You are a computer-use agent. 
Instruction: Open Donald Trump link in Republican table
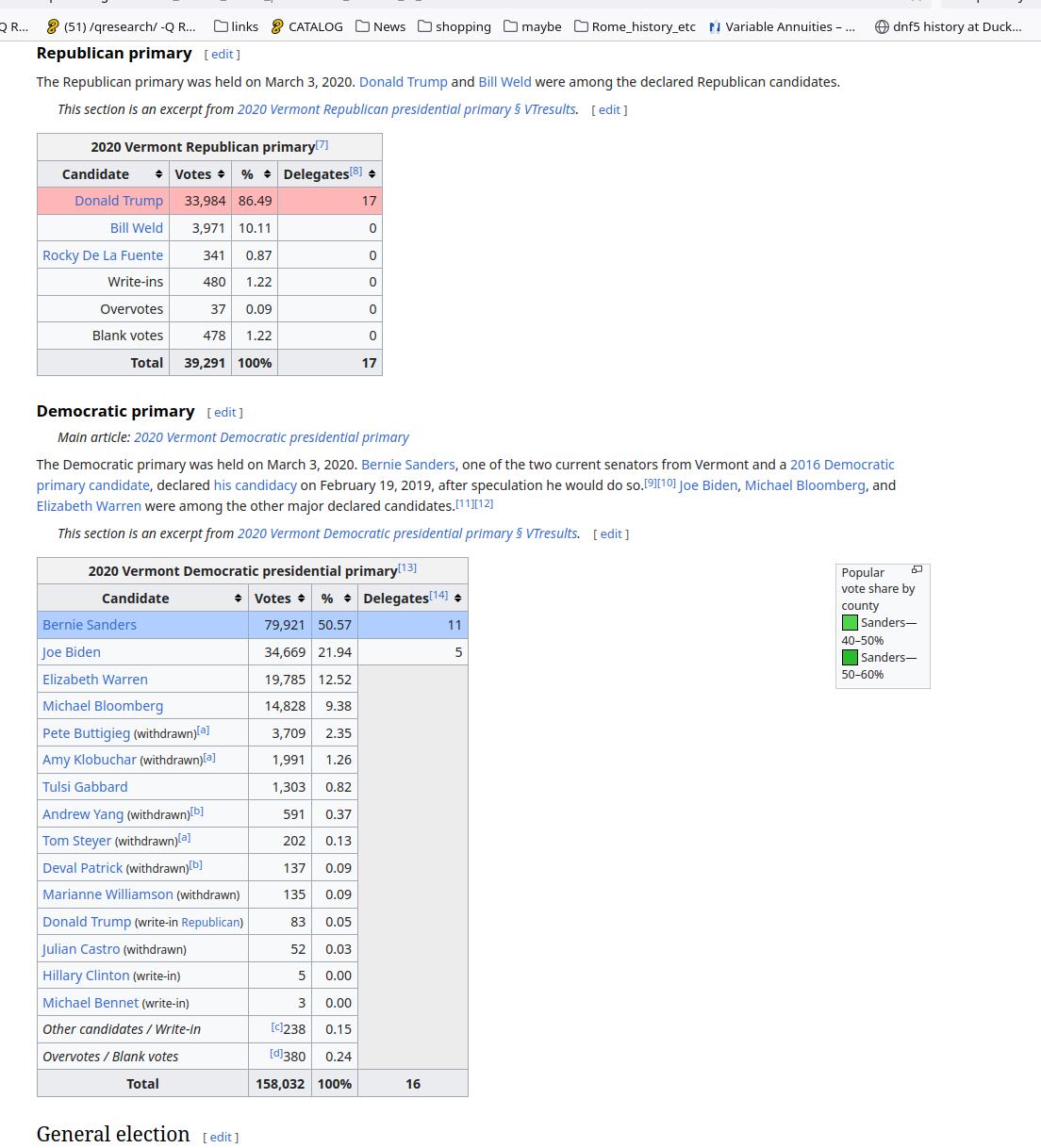tap(119, 201)
